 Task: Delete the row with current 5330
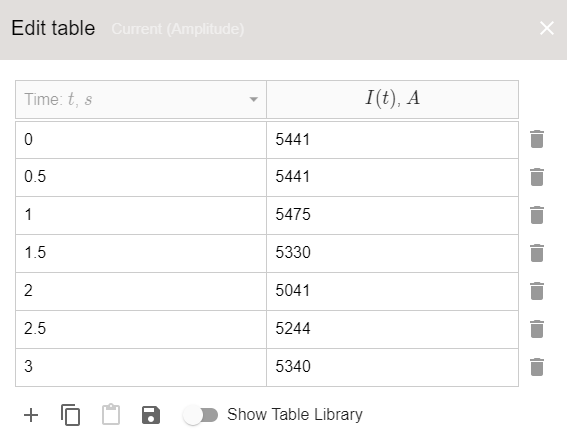[537, 253]
